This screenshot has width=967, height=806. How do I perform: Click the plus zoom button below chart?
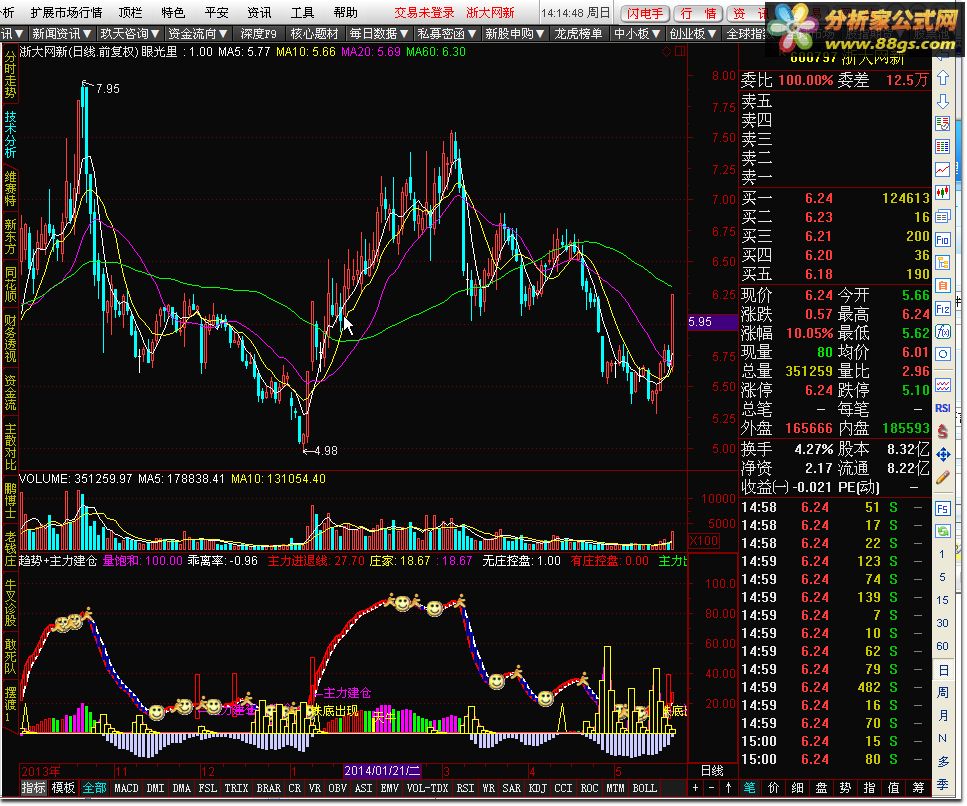tap(696, 788)
